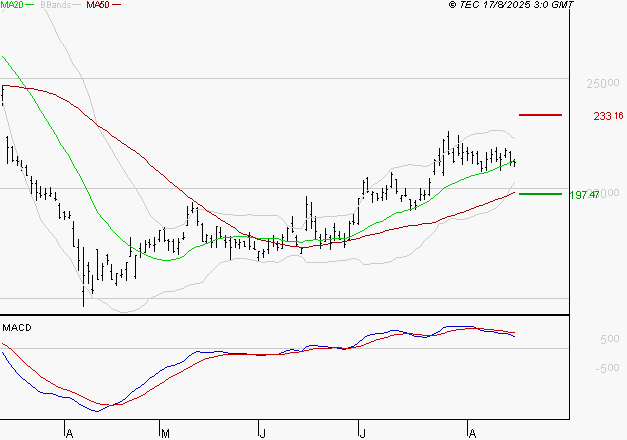The width and height of the screenshot is (627, 440).
Task: Click the 233.16 resistance price label
Action: pos(609,116)
